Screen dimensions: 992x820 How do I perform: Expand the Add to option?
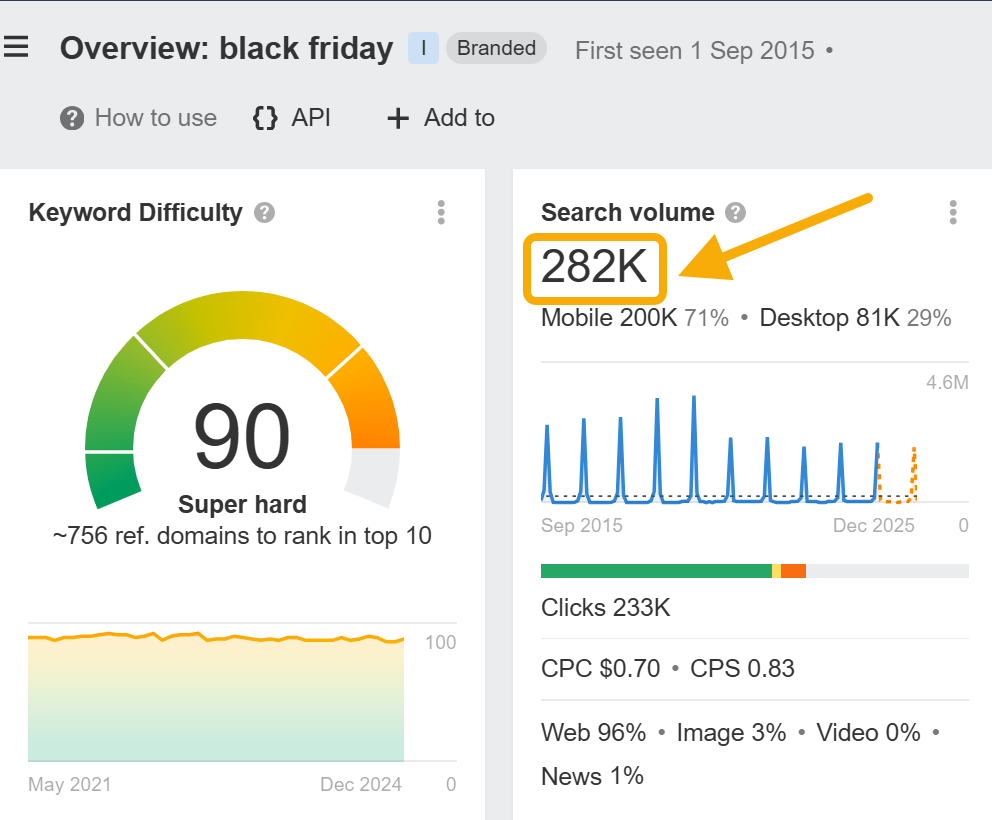(x=441, y=118)
